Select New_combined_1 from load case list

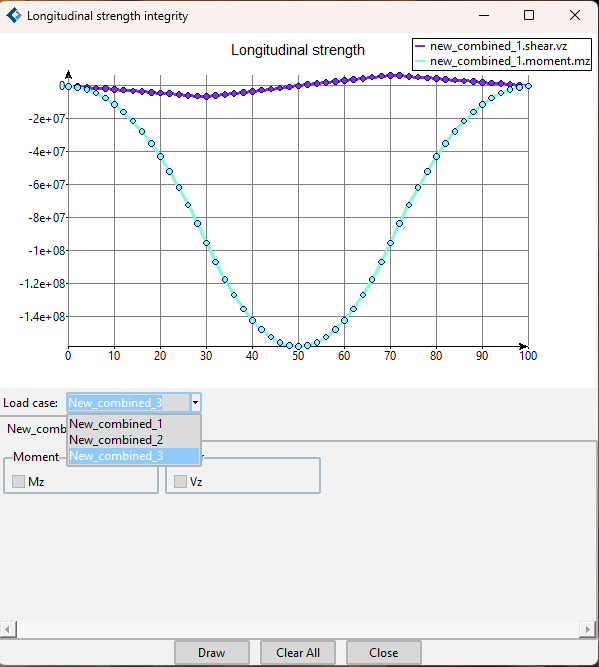pyautogui.click(x=134, y=424)
